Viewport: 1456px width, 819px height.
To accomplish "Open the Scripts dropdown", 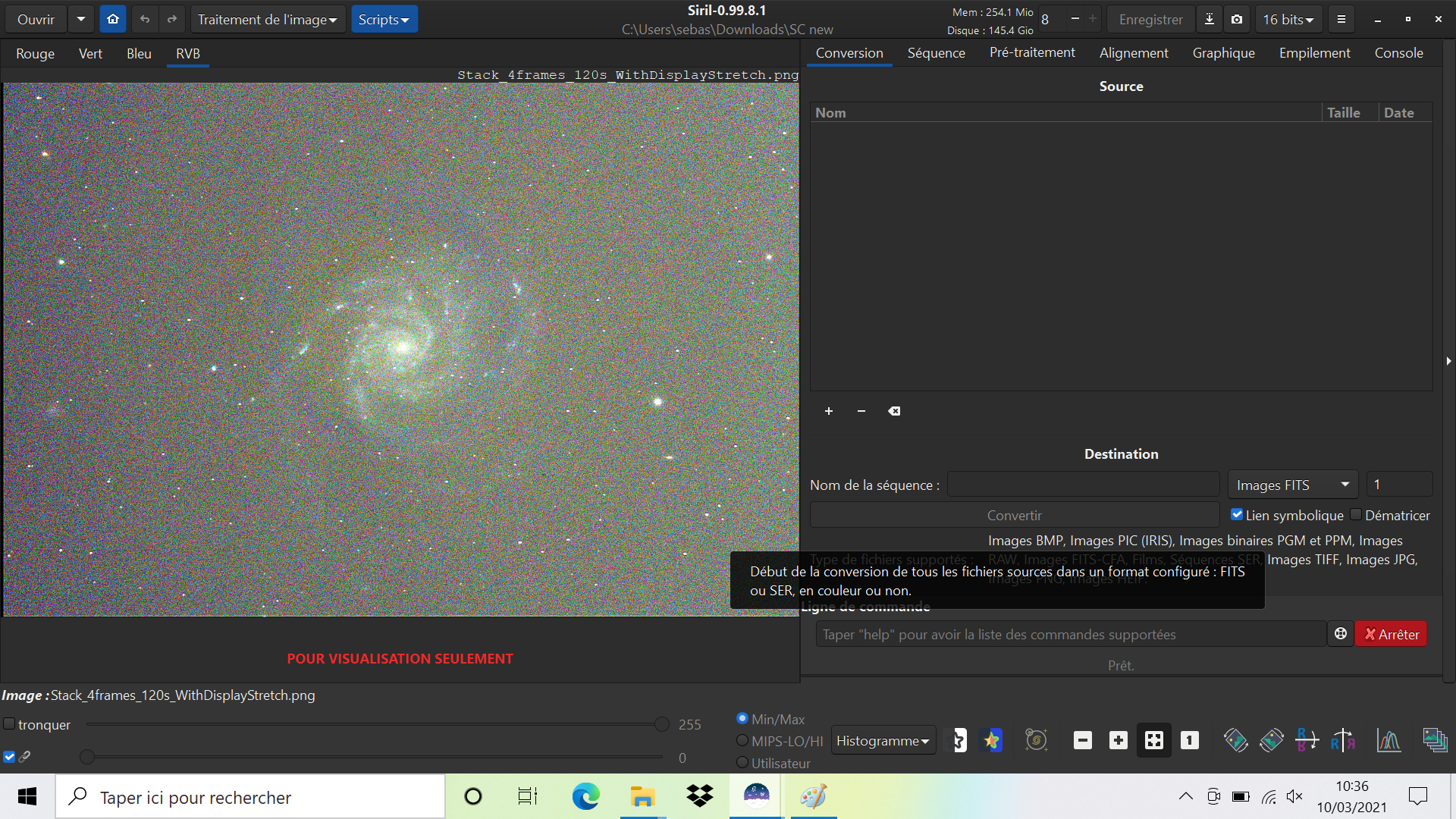I will click(384, 19).
